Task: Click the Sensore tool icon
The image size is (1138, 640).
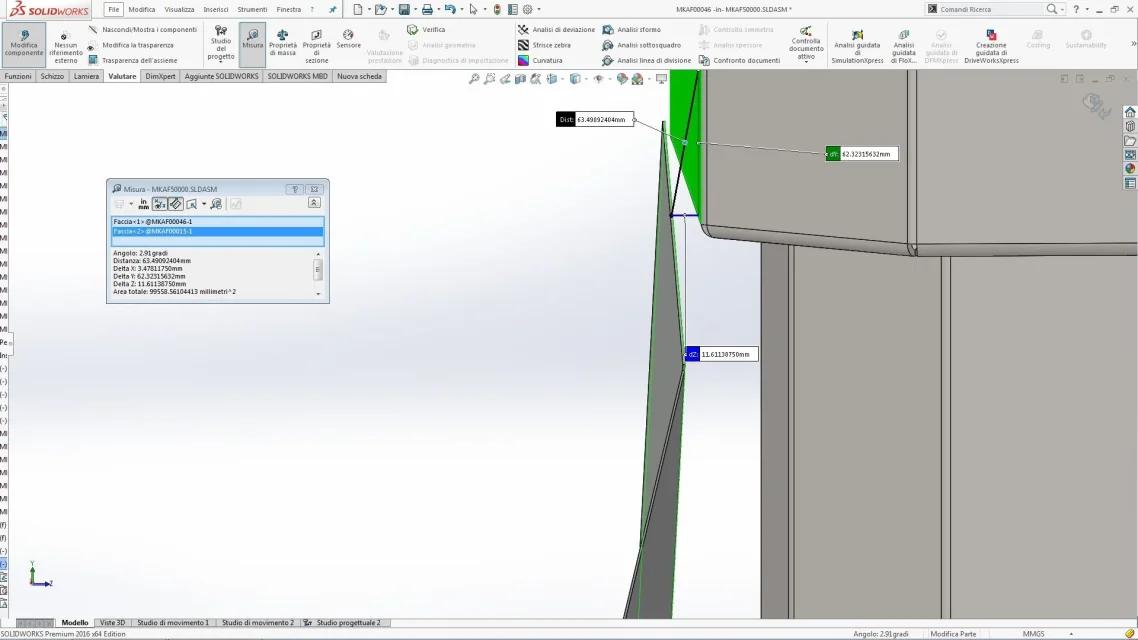Action: click(x=348, y=35)
